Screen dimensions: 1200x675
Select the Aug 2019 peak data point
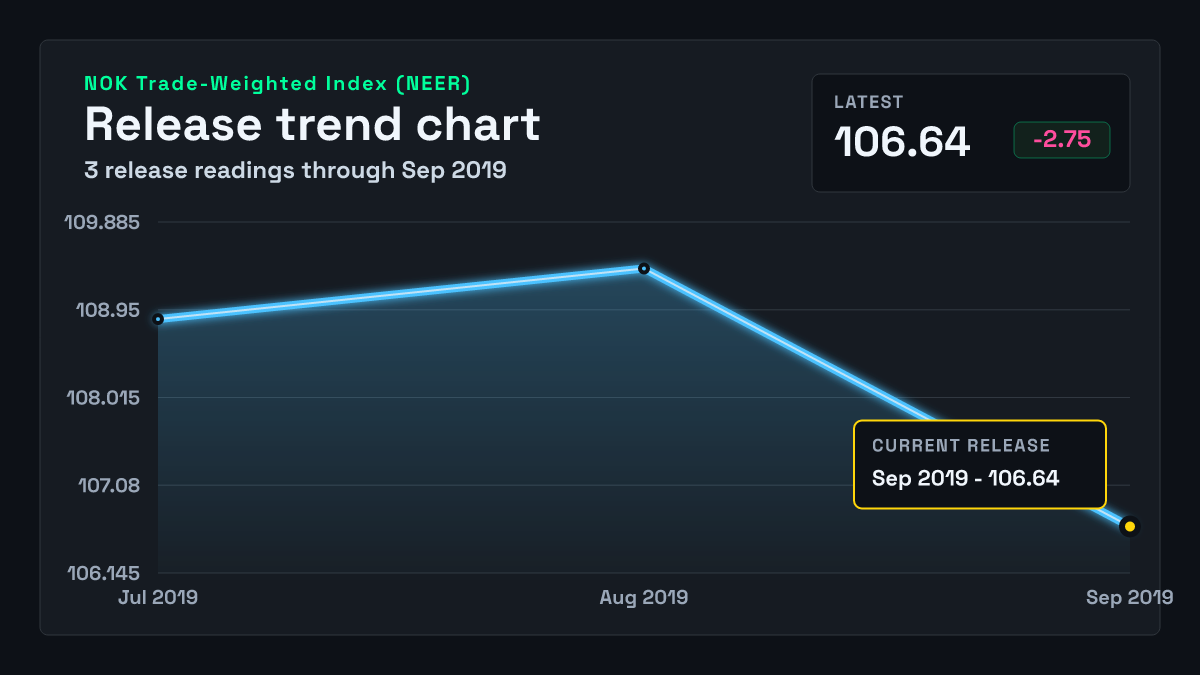coord(644,268)
